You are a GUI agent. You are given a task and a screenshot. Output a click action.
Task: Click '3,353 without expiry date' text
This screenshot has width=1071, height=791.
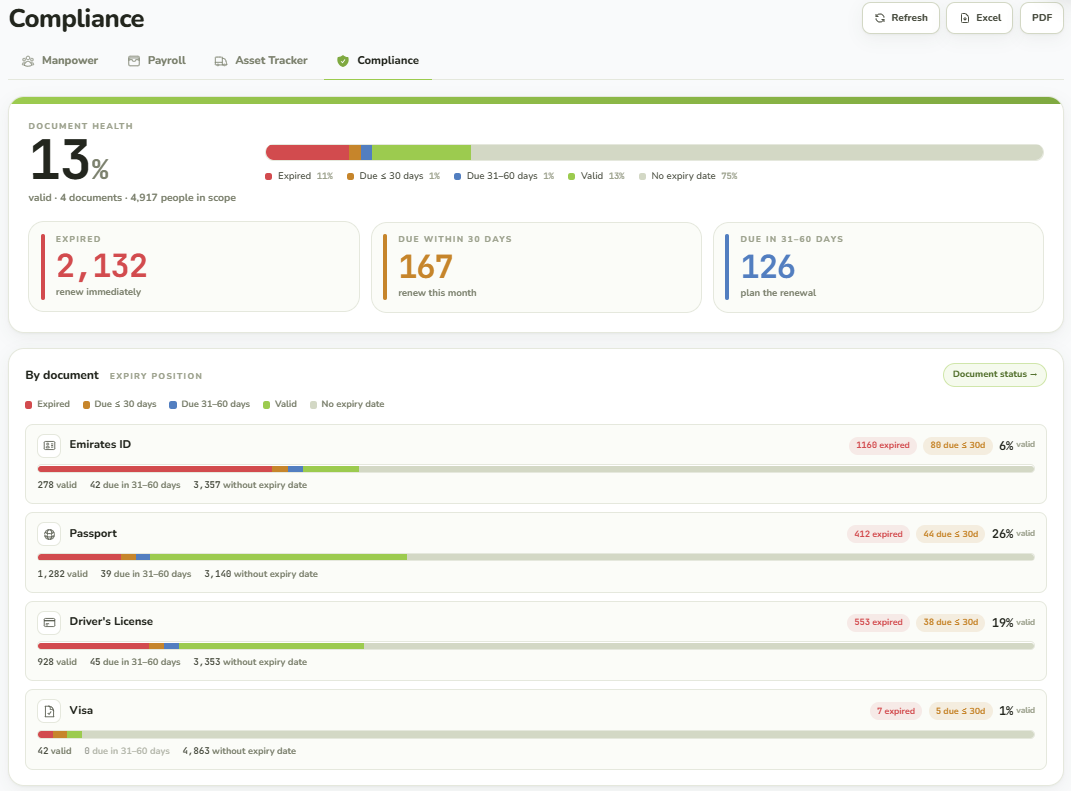[250, 662]
